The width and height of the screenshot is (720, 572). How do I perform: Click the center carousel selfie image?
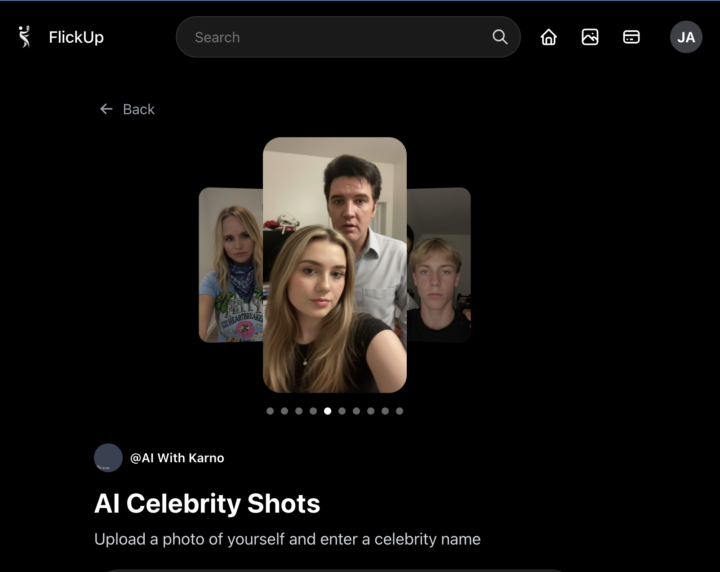click(334, 265)
